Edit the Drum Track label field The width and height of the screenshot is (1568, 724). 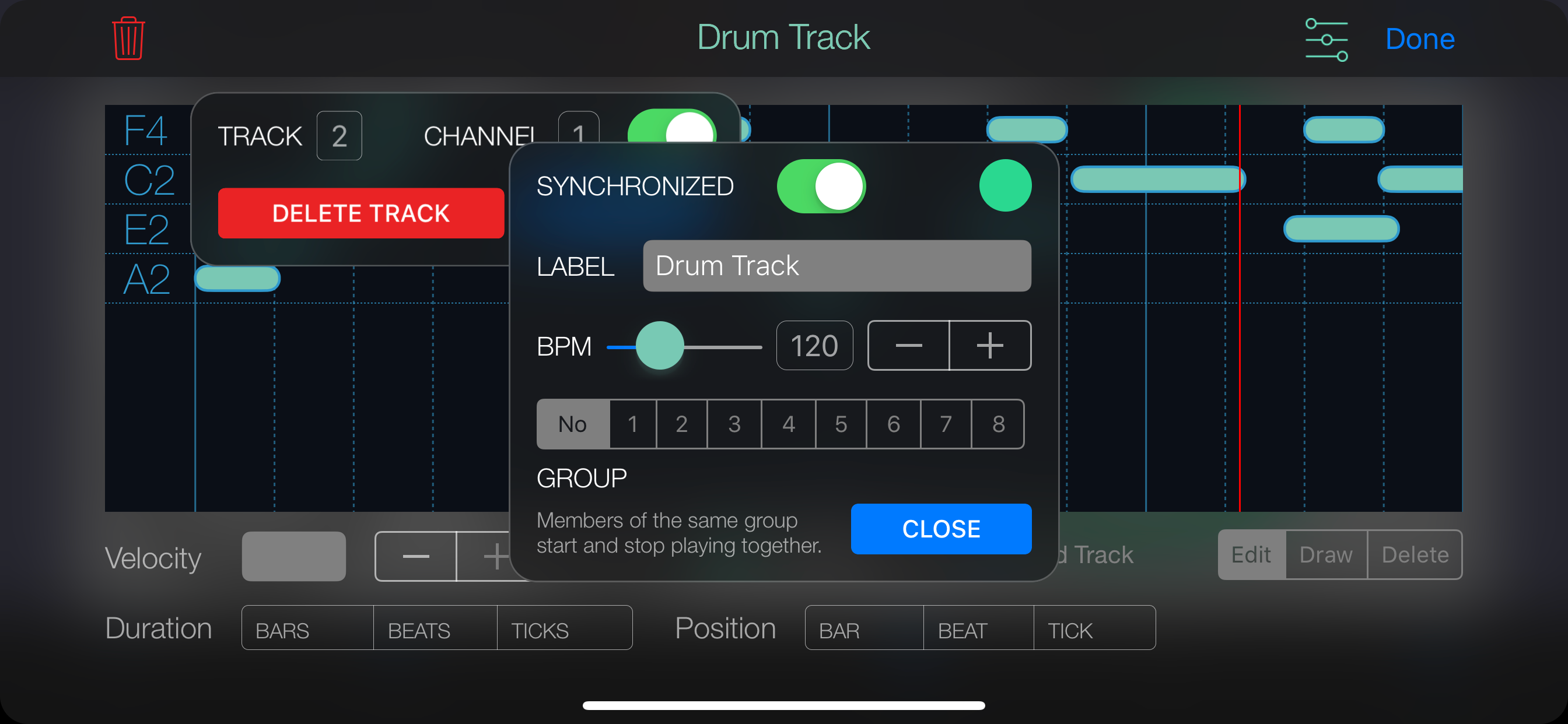pos(836,266)
